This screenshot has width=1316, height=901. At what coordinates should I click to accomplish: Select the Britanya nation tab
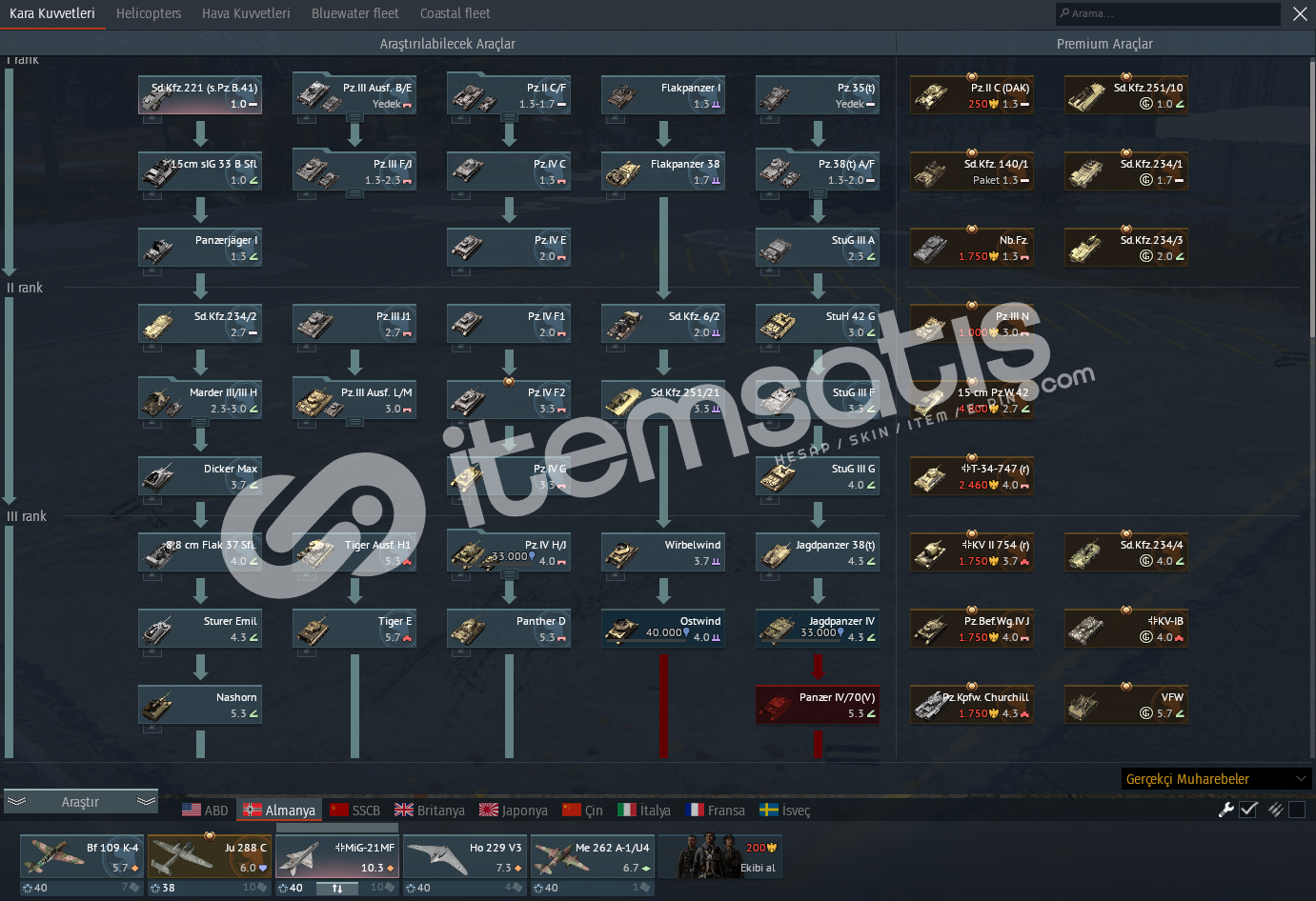[430, 811]
